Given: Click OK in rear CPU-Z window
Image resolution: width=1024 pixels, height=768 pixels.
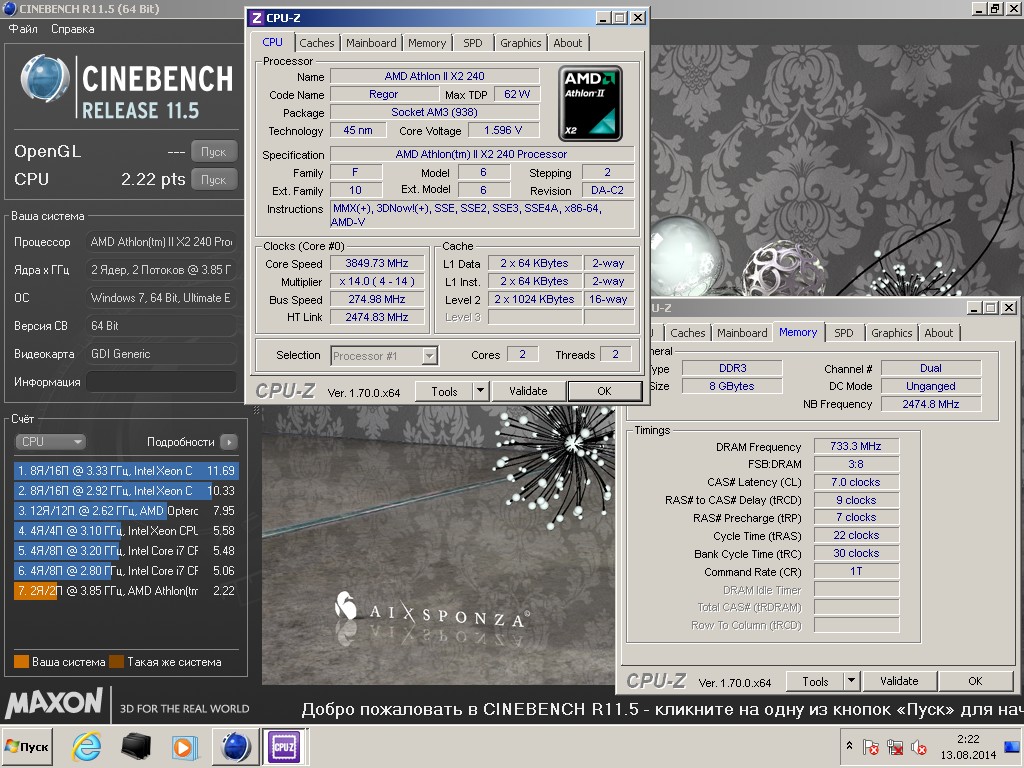Looking at the screenshot, I should click(976, 681).
